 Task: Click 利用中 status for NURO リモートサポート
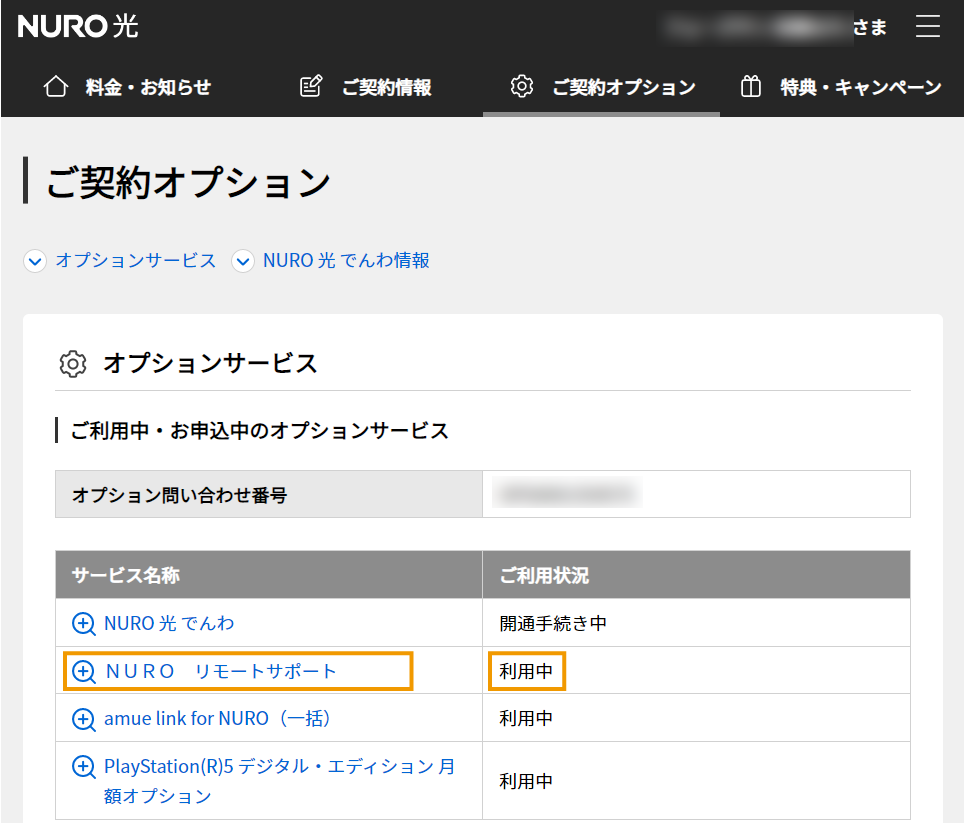(x=526, y=671)
